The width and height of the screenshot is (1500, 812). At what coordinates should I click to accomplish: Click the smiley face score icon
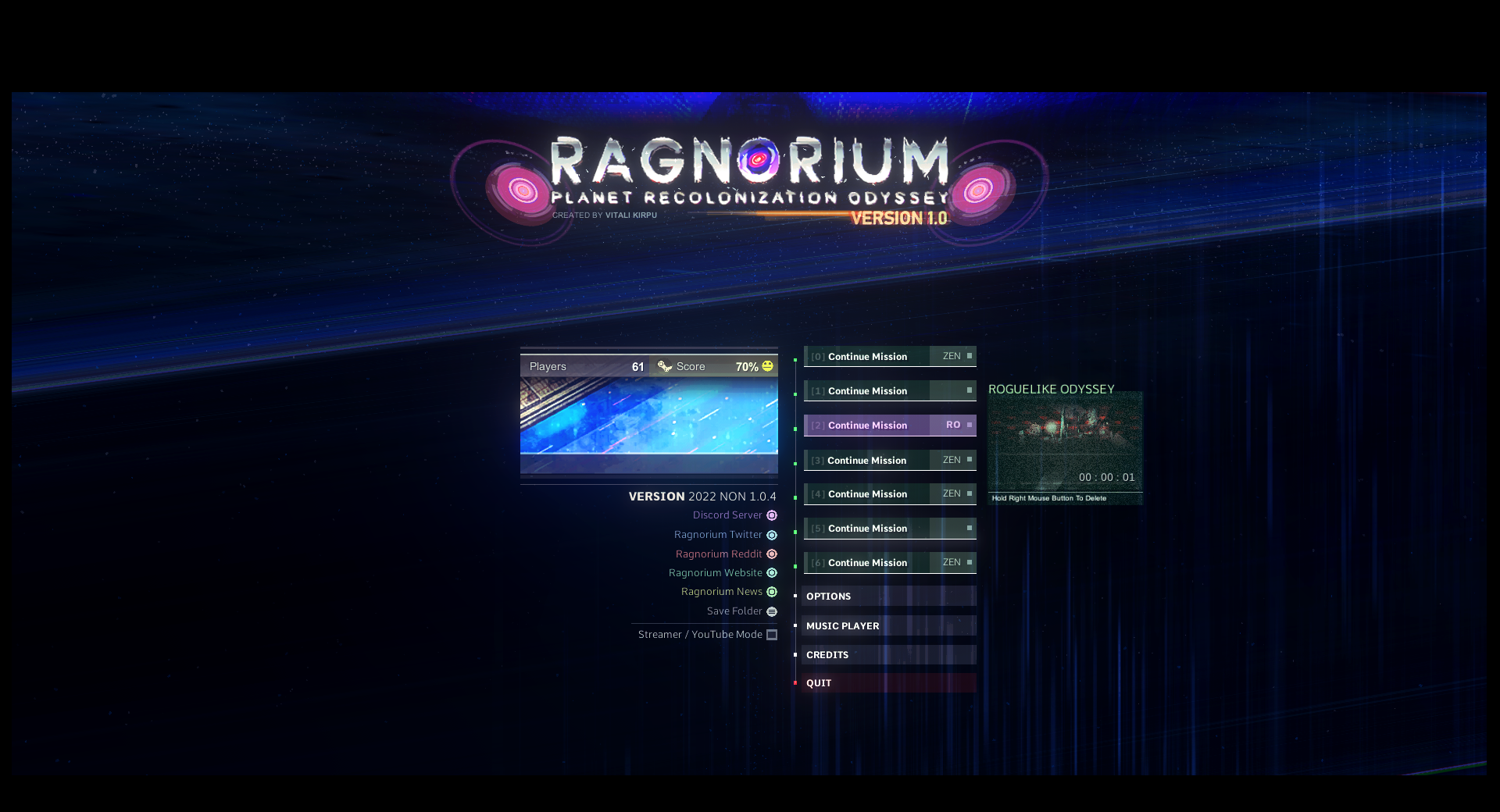[767, 366]
